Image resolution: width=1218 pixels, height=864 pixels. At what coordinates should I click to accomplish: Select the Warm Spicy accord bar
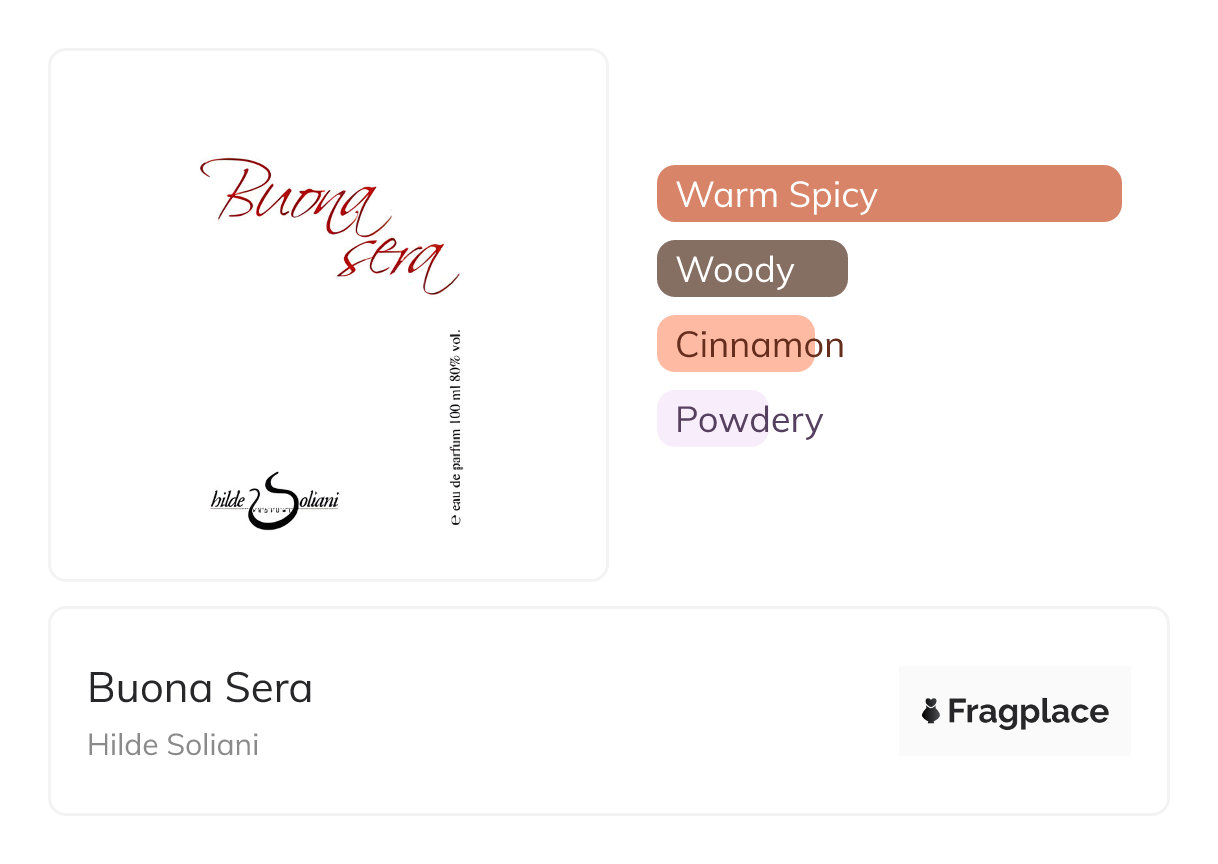pos(888,193)
